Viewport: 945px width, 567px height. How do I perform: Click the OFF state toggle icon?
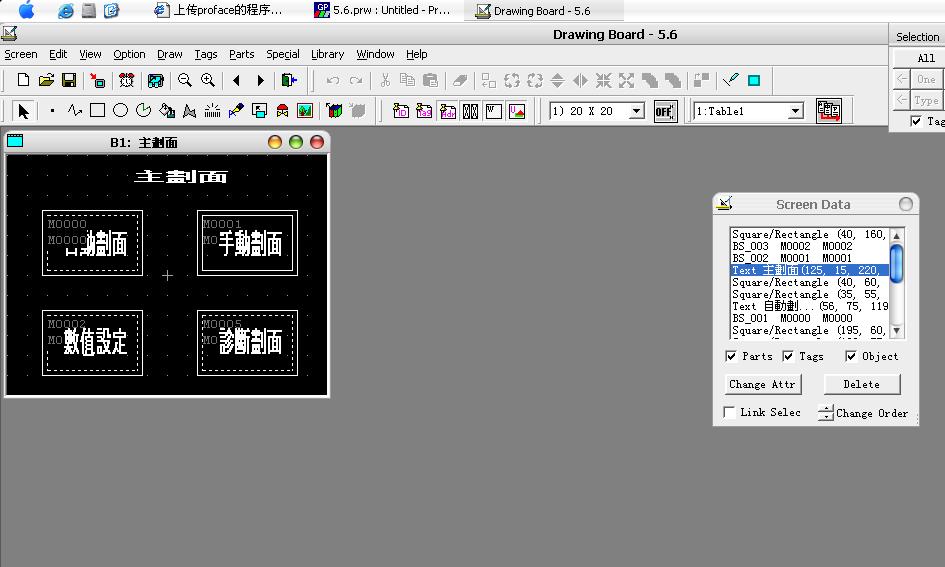pos(665,111)
